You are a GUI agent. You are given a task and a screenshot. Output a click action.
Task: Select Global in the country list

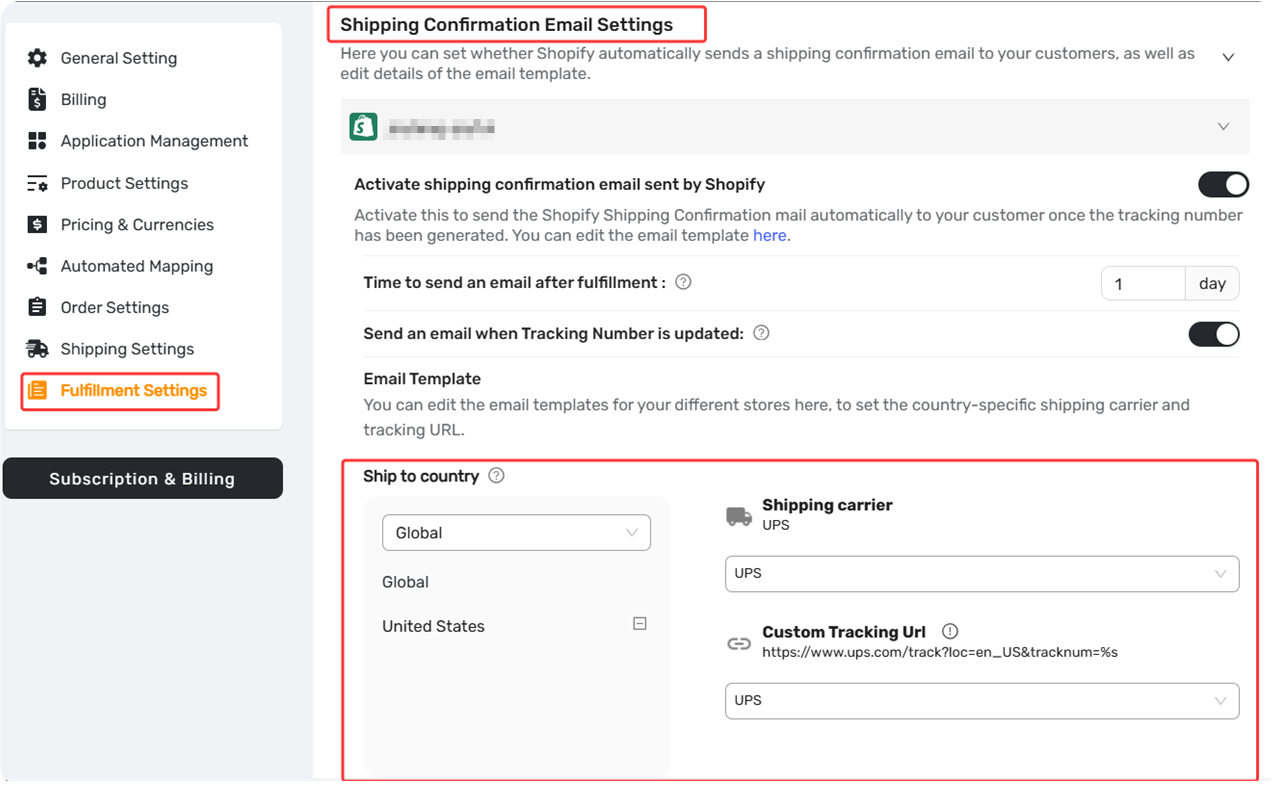[x=405, y=582]
